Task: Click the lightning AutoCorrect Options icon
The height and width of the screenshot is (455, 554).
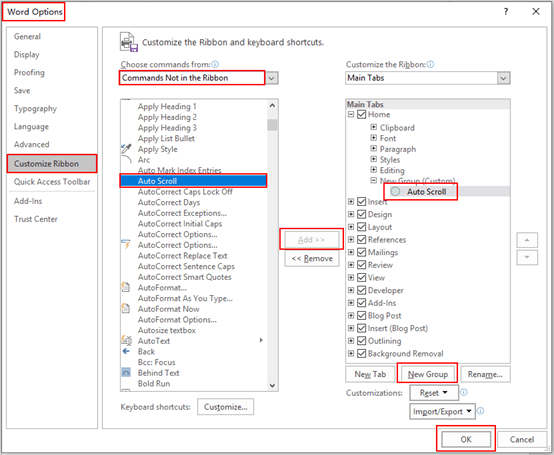Action: pyautogui.click(x=126, y=244)
